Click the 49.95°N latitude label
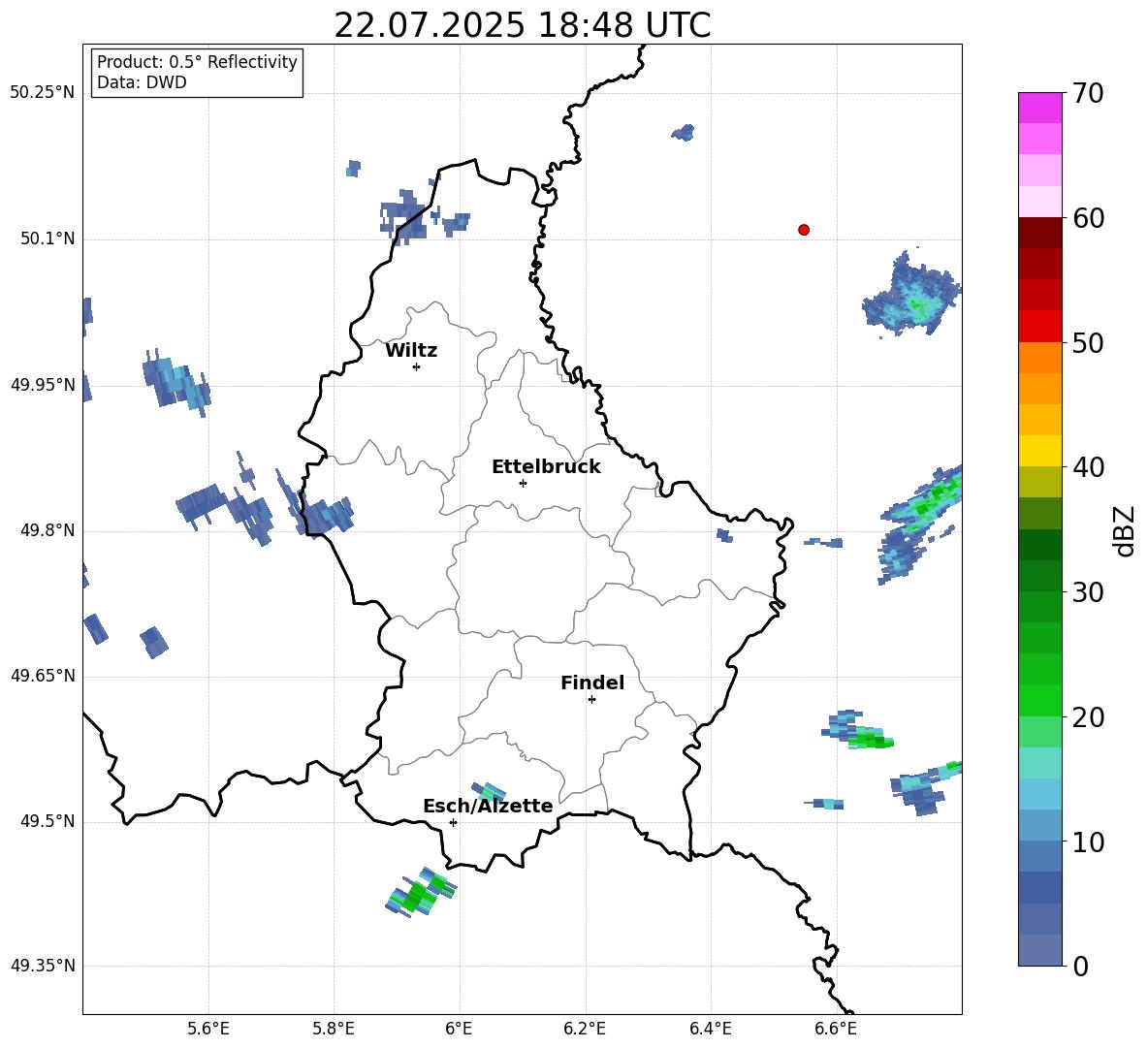Image resolution: width=1148 pixels, height=1048 pixels. [x=43, y=384]
